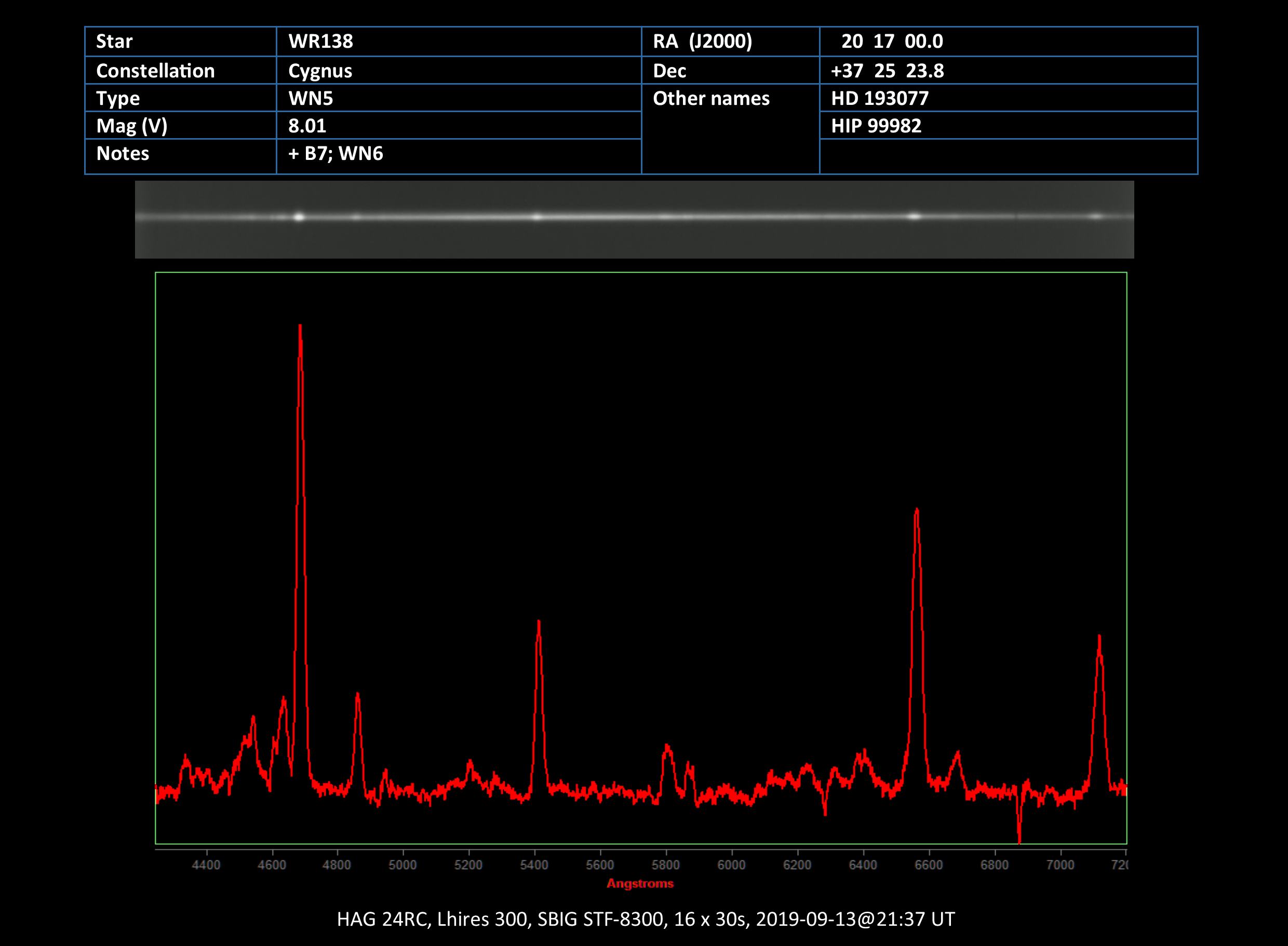Viewport: 1288px width, 946px height.
Task: Click the 4400 axis tick label
Action: click(206, 864)
